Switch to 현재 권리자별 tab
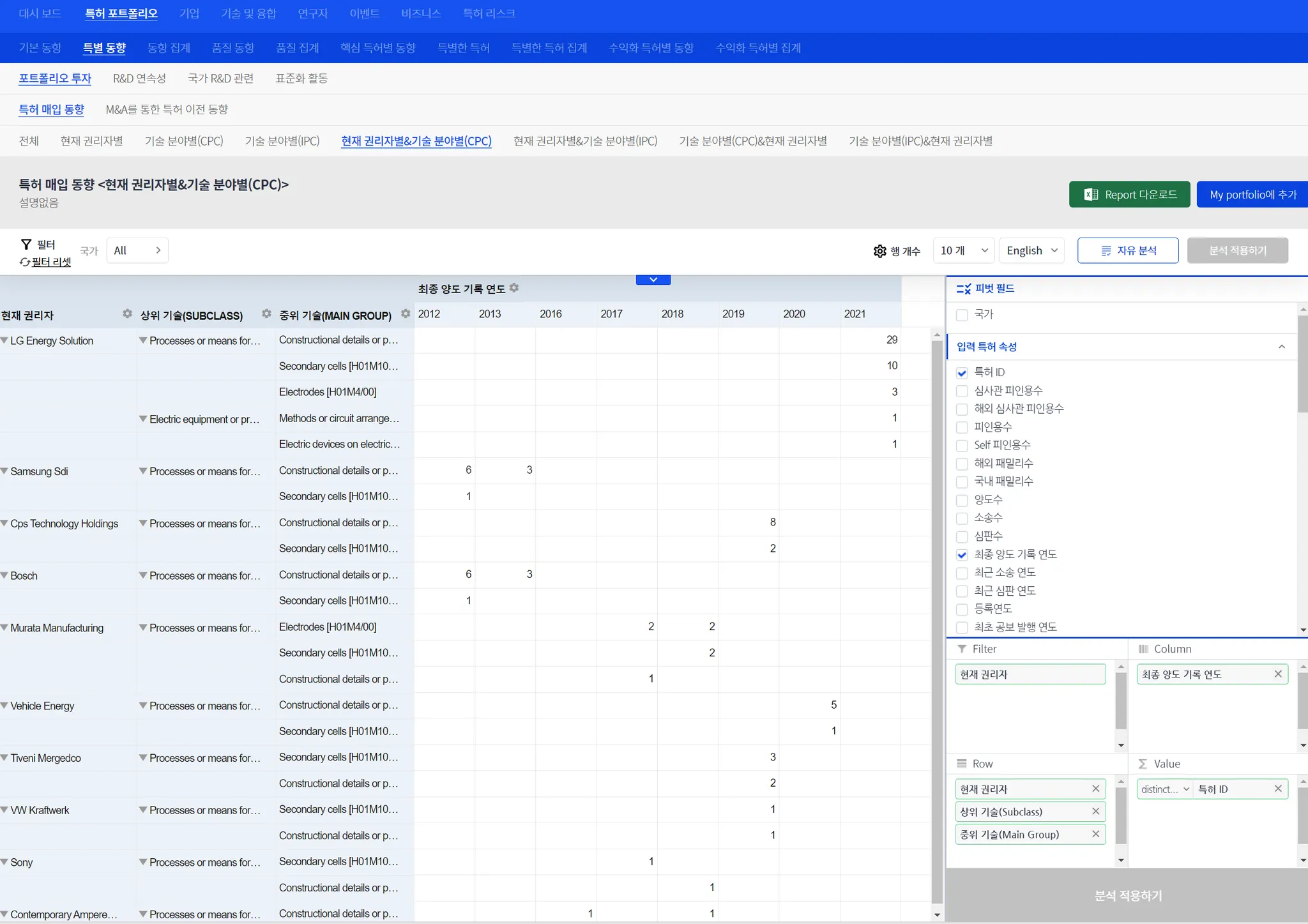The height and width of the screenshot is (924, 1308). (x=91, y=141)
